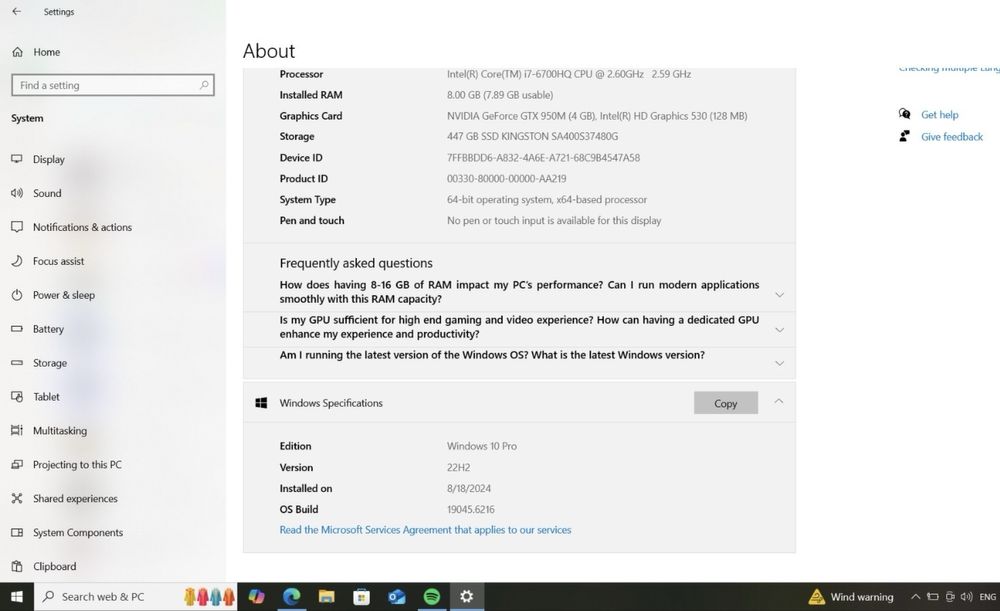Open Display settings
The image size is (1000, 611).
48,159
